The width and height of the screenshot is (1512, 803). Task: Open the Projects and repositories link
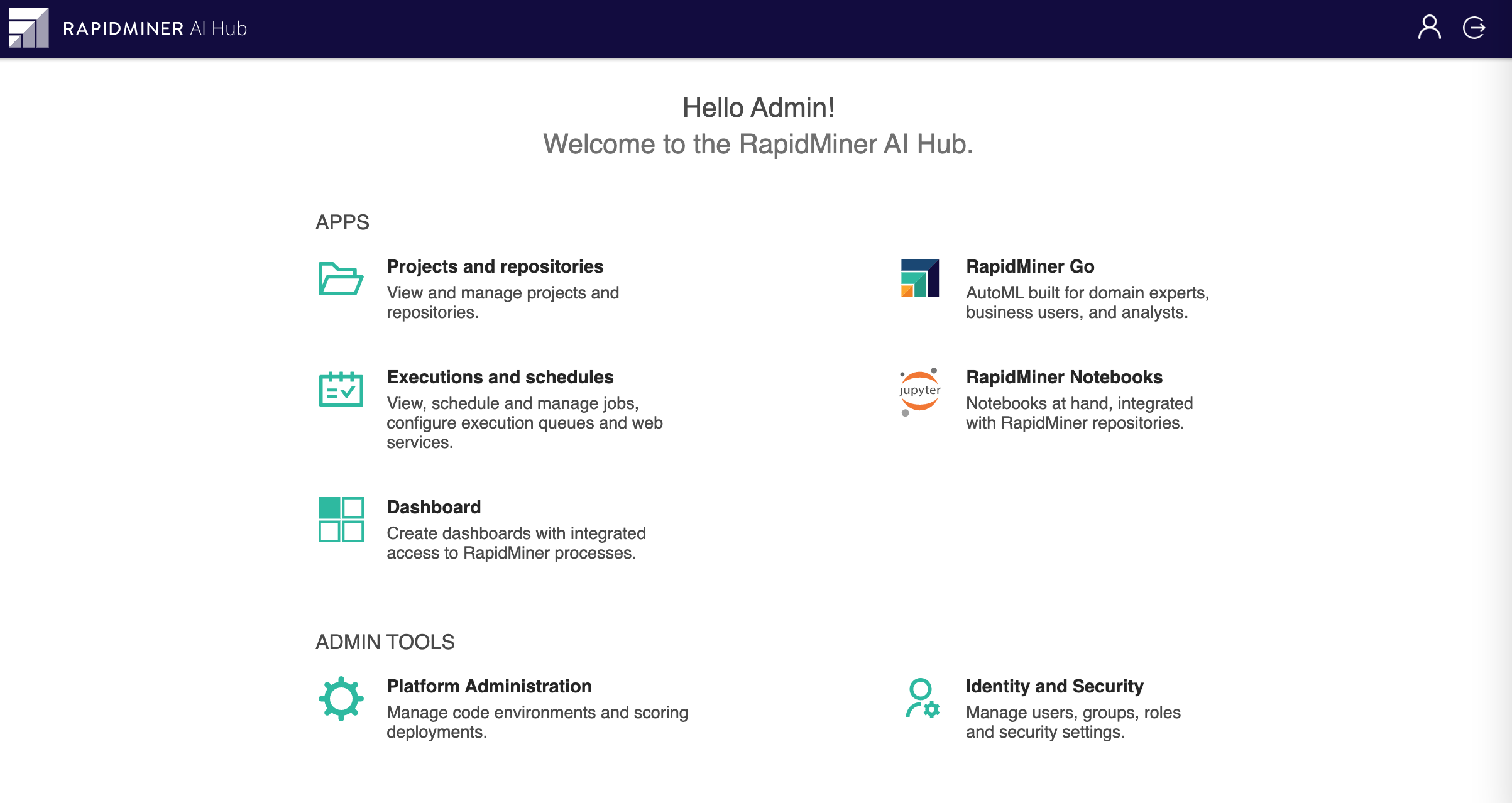coord(495,266)
